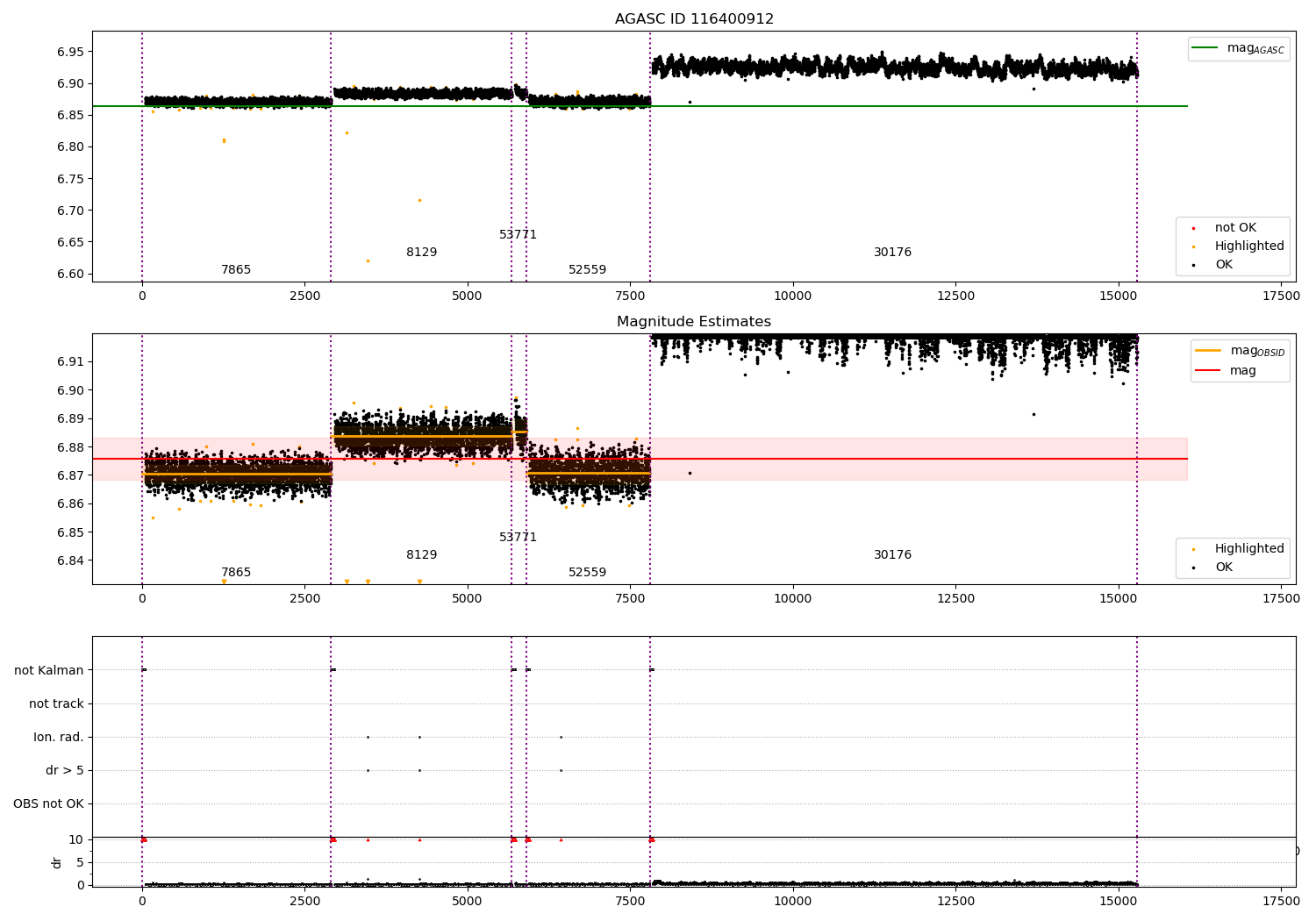Click the rotated 'dr' y-axis label

57,862
